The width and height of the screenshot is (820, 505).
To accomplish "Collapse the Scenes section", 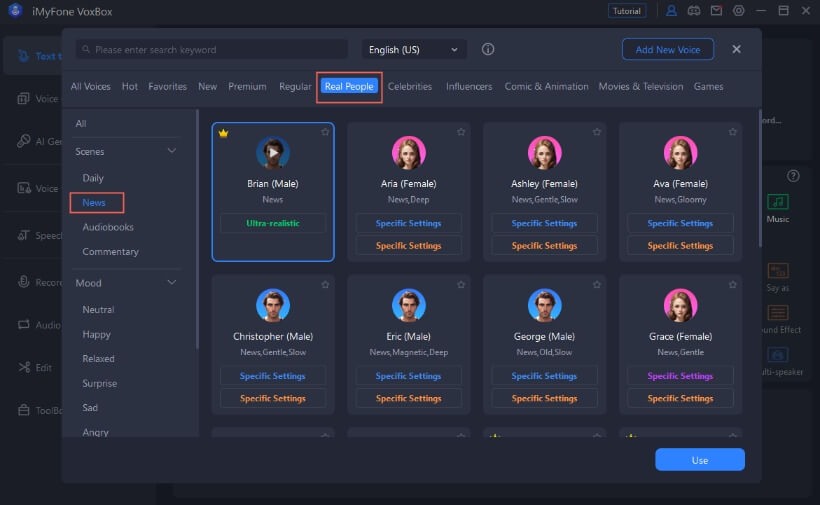I will 171,151.
